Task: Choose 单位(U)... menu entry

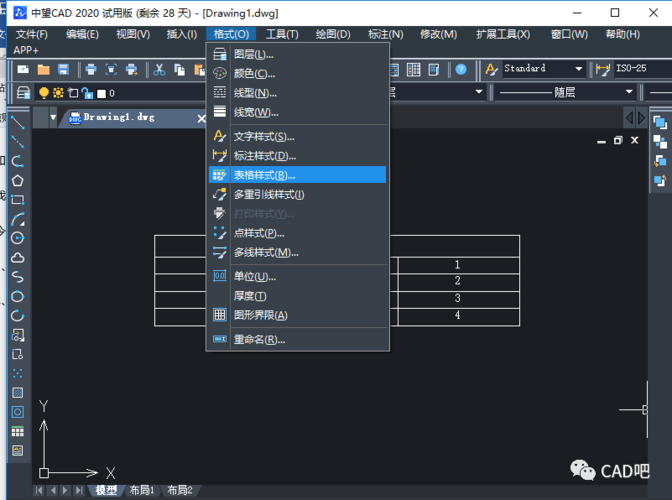Action: (297, 276)
